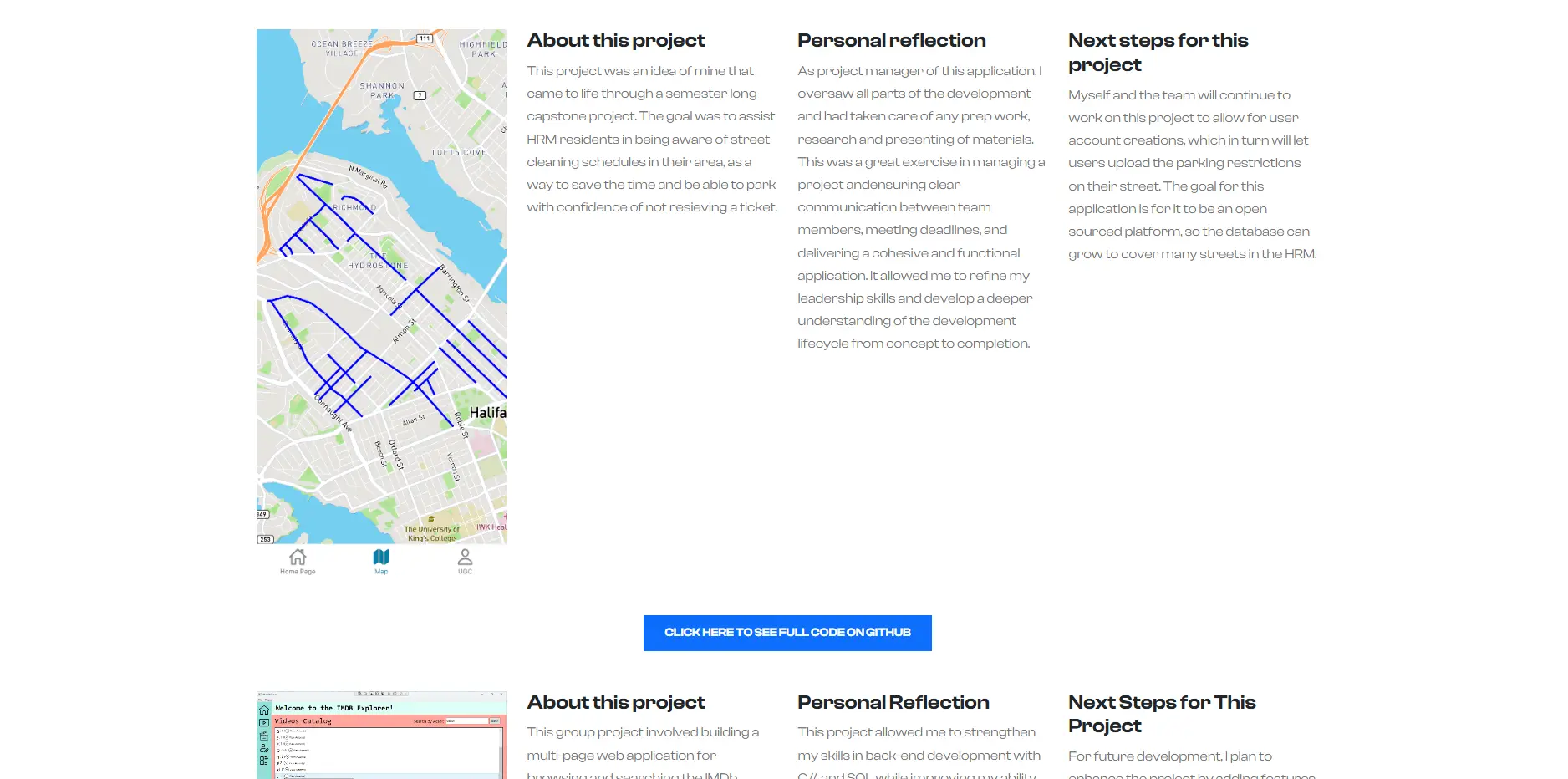Click the Ocean Breeze Village map label
This screenshot has width=1568, height=779.
coord(342,48)
